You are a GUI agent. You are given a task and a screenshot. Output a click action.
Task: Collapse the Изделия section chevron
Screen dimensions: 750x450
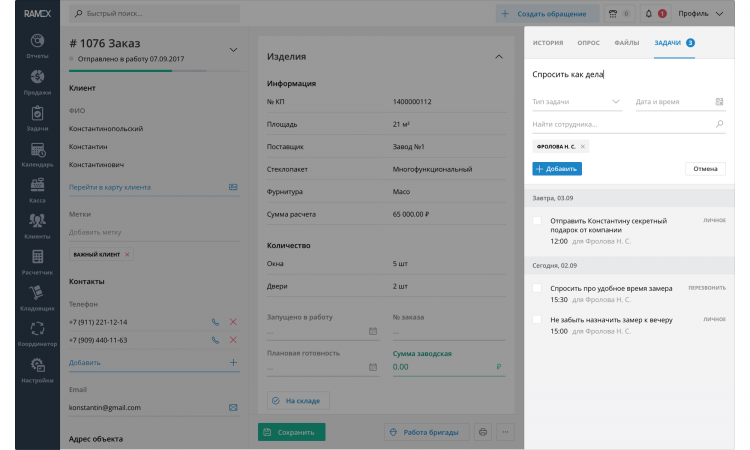click(499, 57)
